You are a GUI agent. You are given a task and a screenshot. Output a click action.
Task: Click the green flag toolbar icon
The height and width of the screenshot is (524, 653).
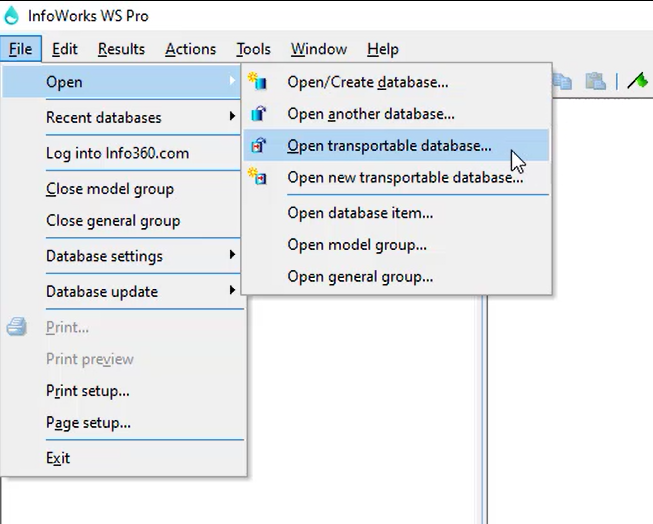[638, 81]
